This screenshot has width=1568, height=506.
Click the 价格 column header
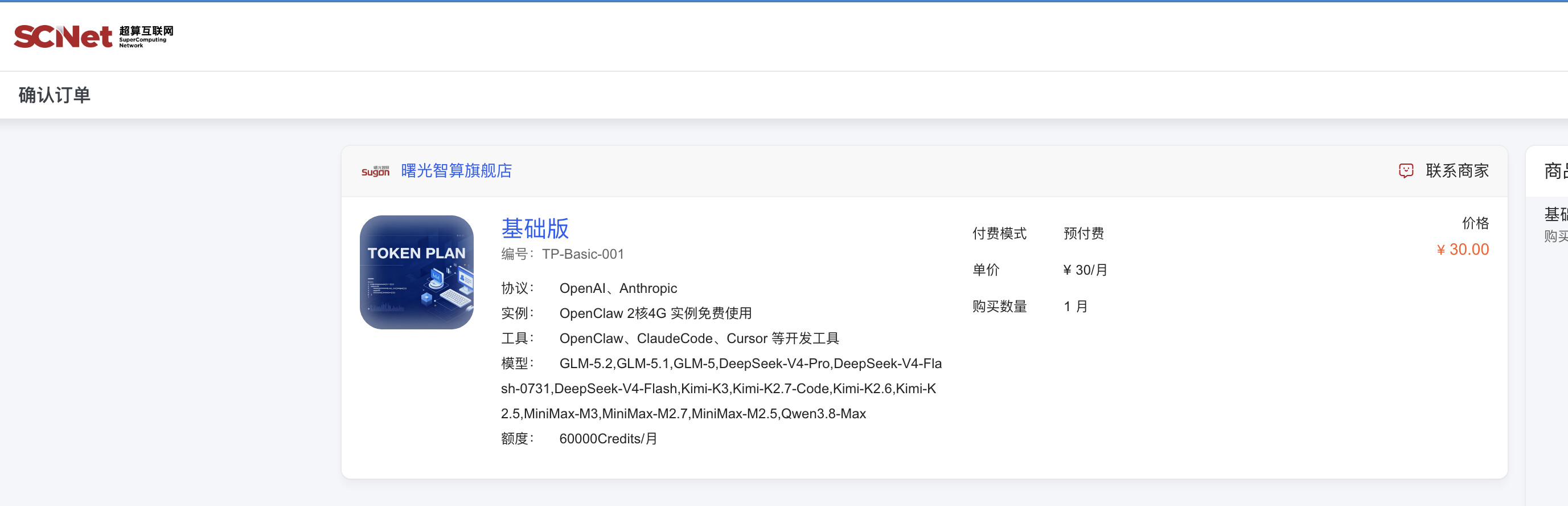click(x=1475, y=223)
